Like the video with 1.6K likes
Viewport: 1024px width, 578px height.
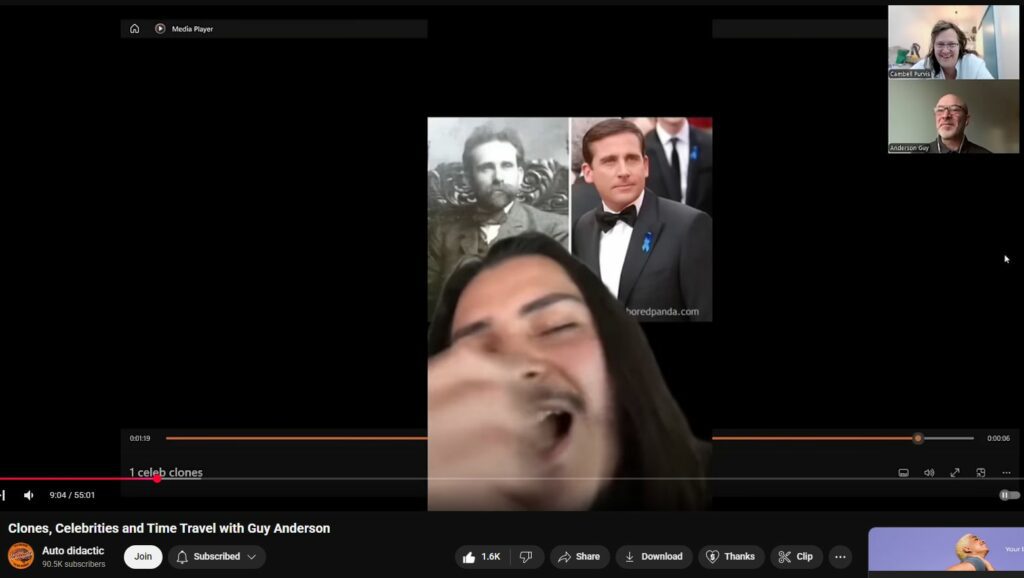click(x=482, y=556)
